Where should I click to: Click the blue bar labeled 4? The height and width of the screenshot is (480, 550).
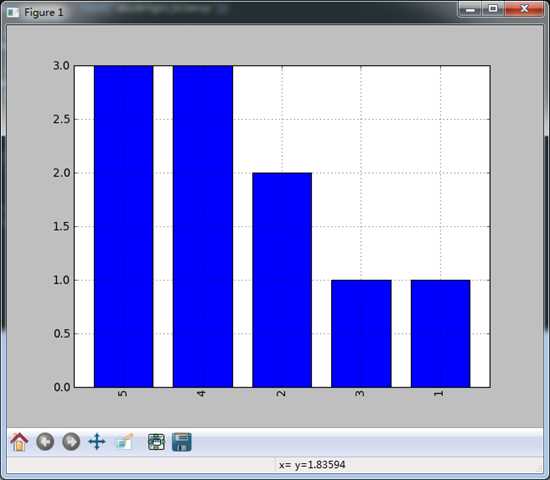pyautogui.click(x=203, y=226)
